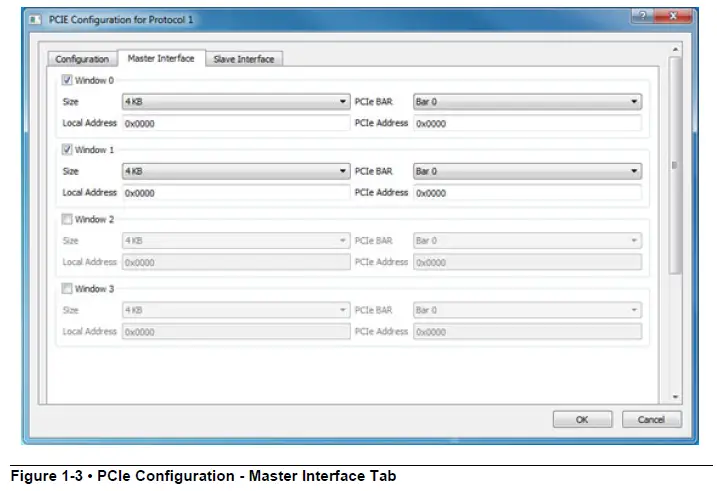Click the Window 2 PCIe BAR combo box
This screenshot has height=491, width=717.
[x=527, y=240]
